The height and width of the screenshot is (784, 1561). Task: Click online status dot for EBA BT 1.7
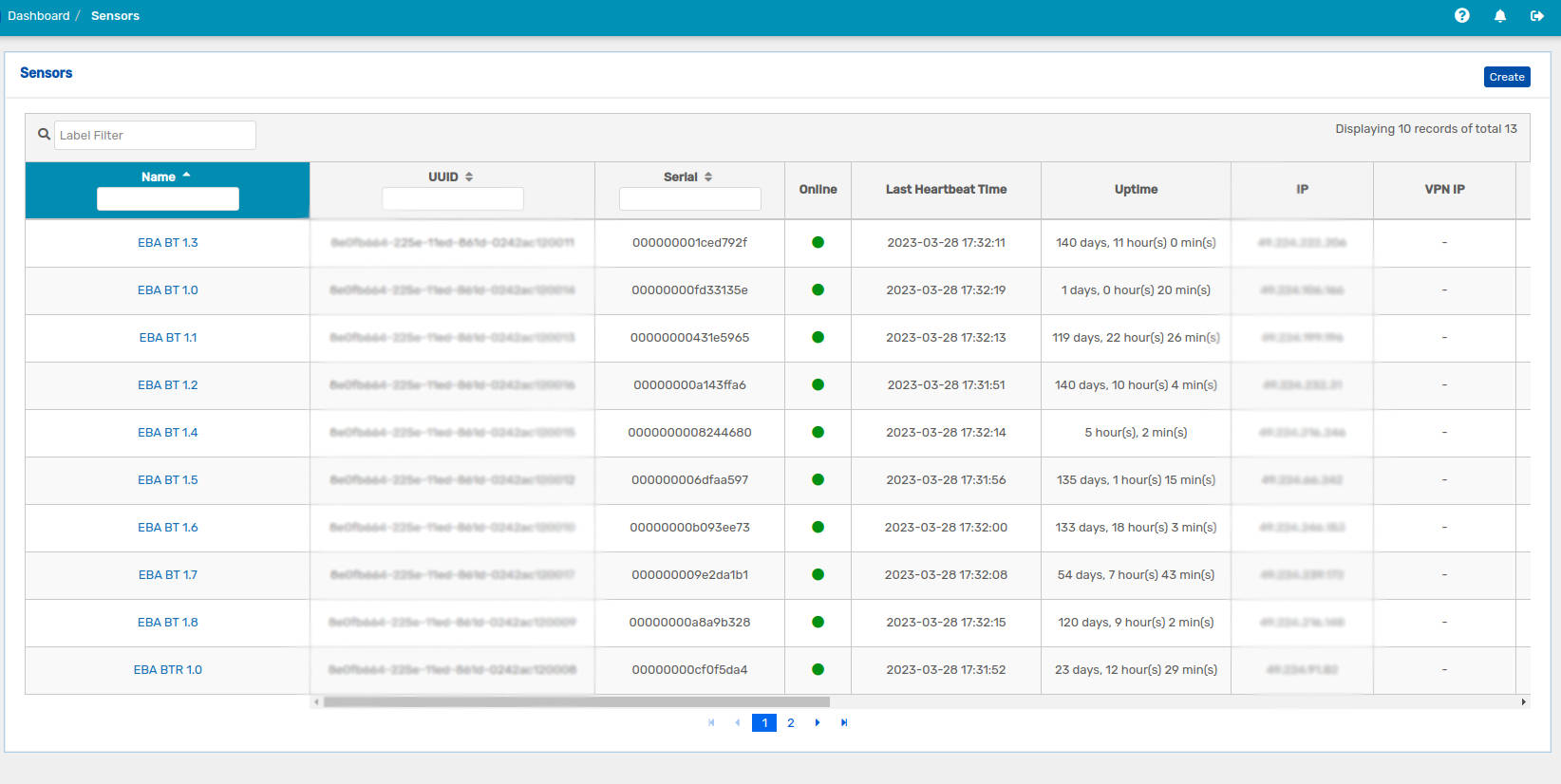pyautogui.click(x=818, y=574)
